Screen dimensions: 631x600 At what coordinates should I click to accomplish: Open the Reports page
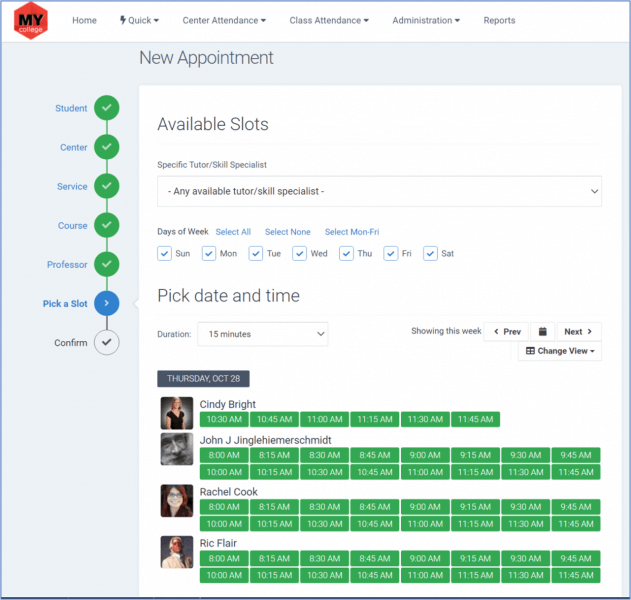[x=499, y=20]
